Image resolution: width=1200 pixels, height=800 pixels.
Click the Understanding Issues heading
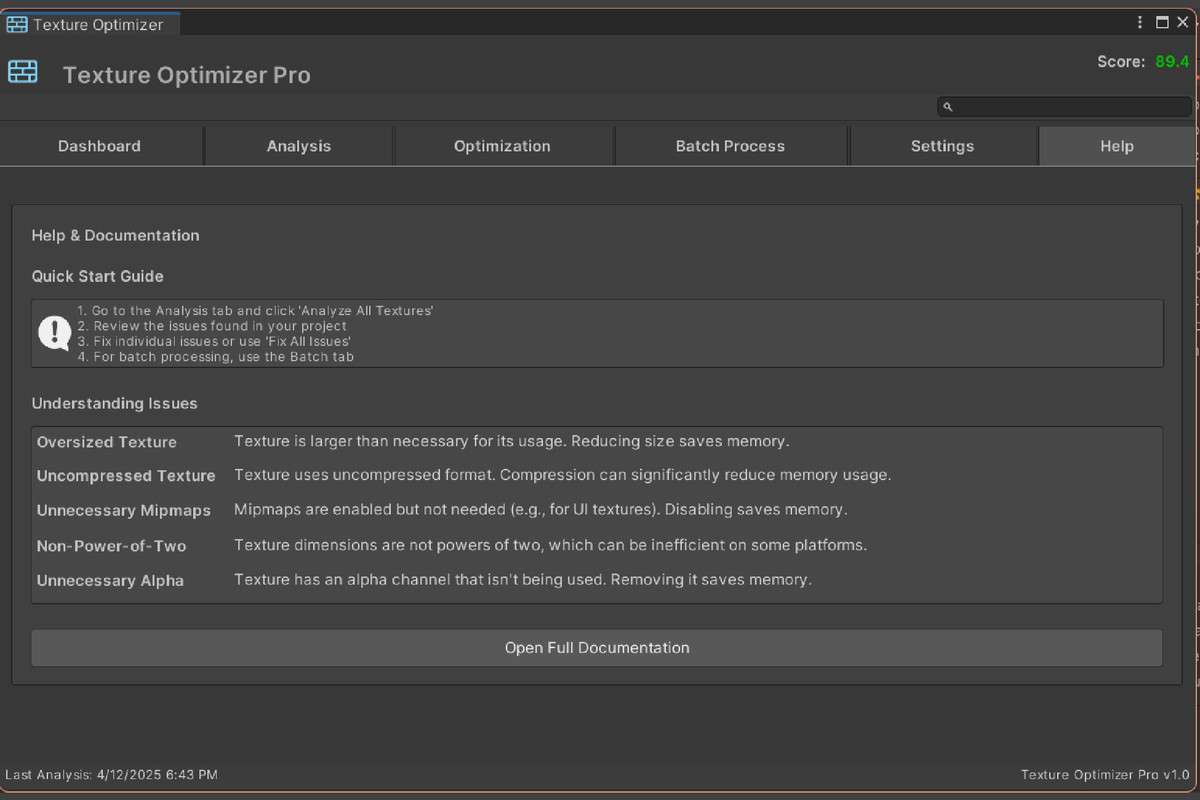115,404
